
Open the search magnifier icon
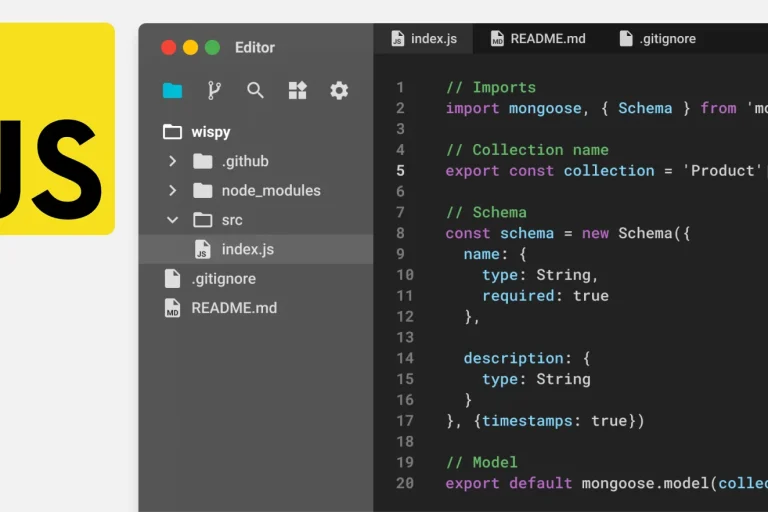[x=255, y=91]
